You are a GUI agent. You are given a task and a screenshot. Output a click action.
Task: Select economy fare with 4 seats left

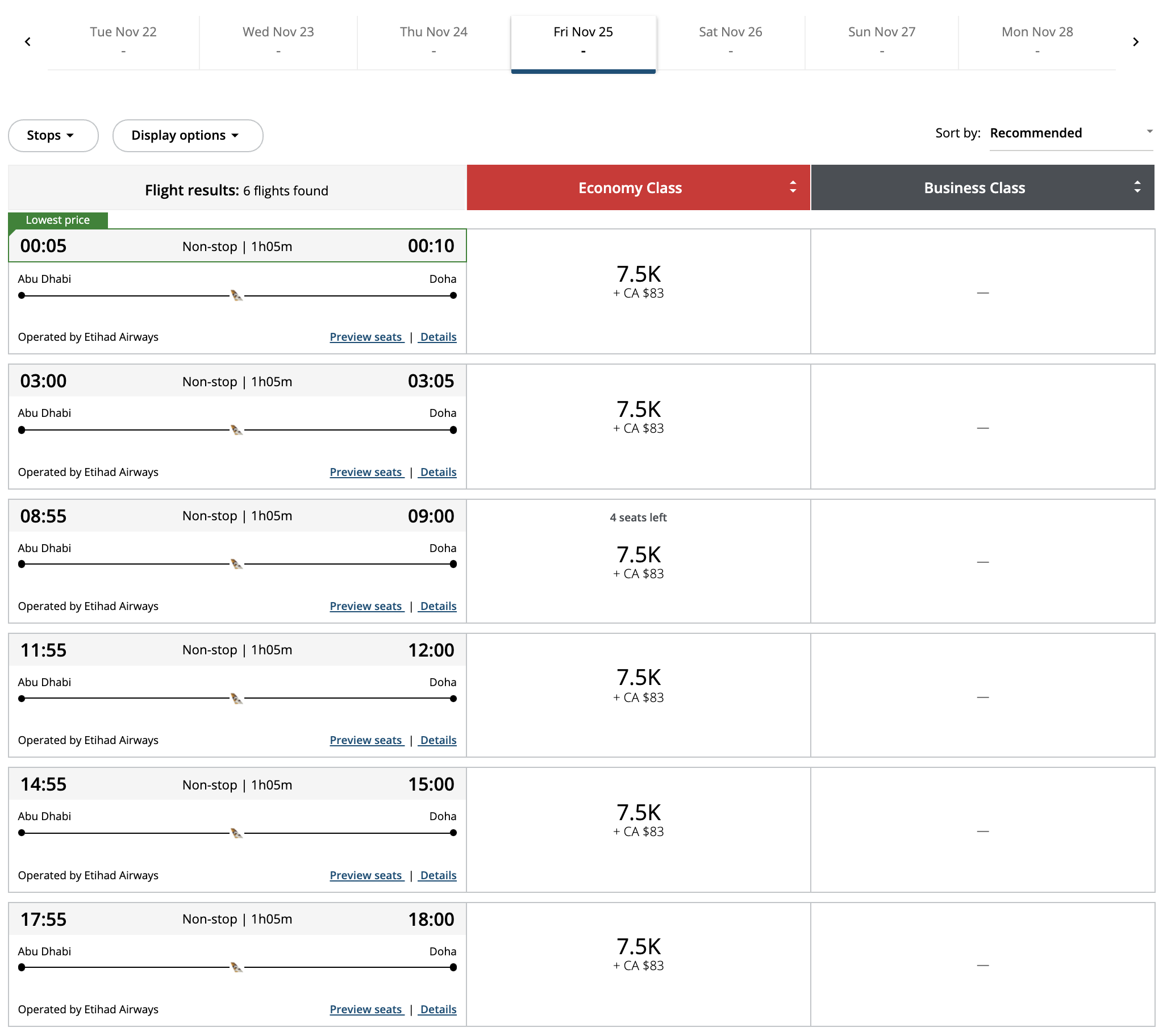(637, 562)
